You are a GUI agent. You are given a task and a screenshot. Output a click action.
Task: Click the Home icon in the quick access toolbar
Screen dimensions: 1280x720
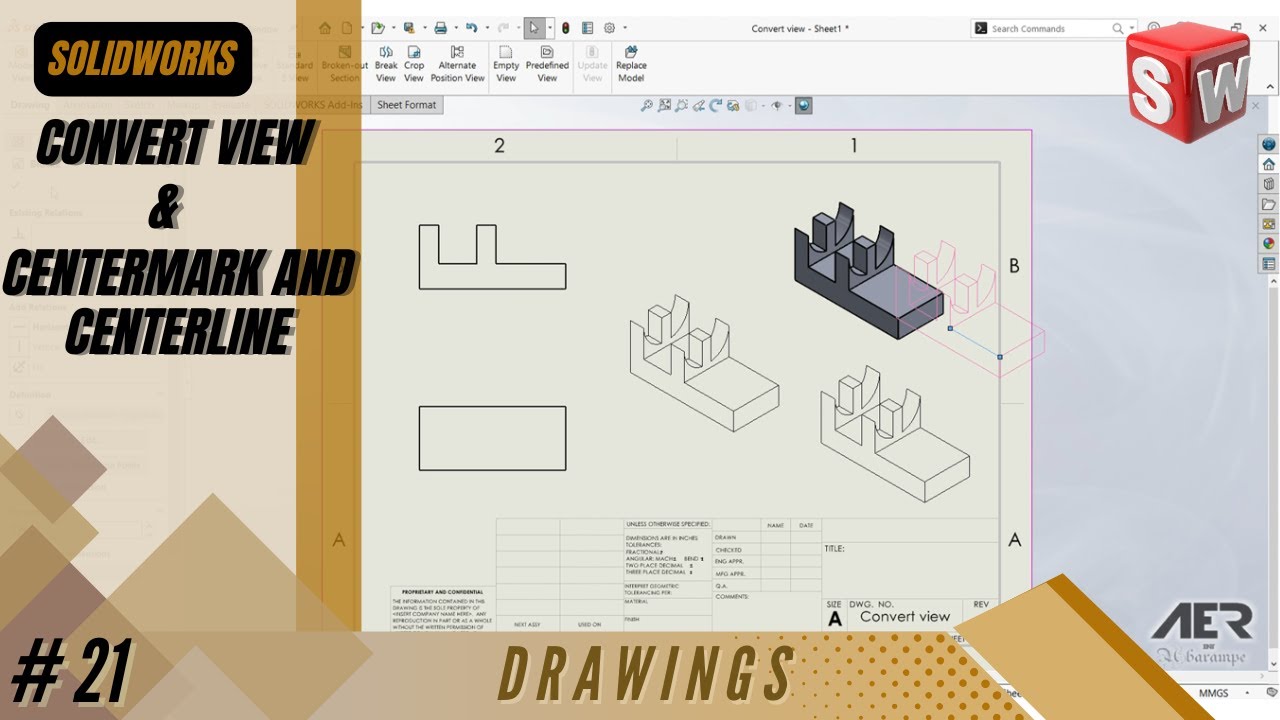[x=325, y=28]
